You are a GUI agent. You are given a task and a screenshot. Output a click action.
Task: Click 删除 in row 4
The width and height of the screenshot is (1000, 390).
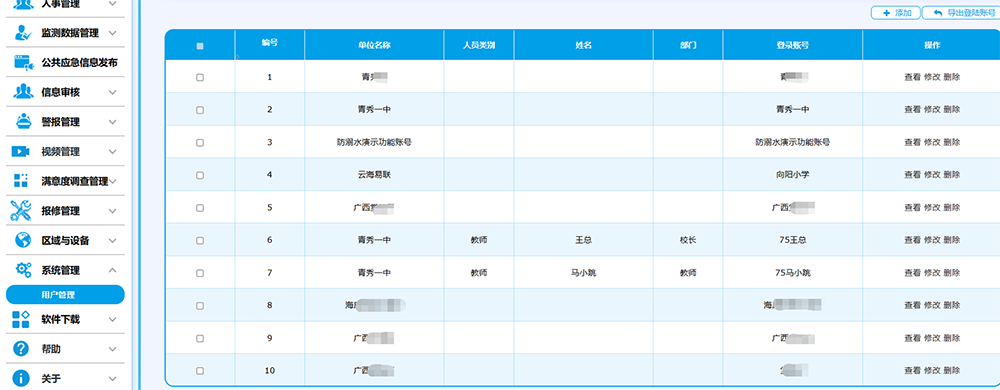pyautogui.click(x=952, y=175)
